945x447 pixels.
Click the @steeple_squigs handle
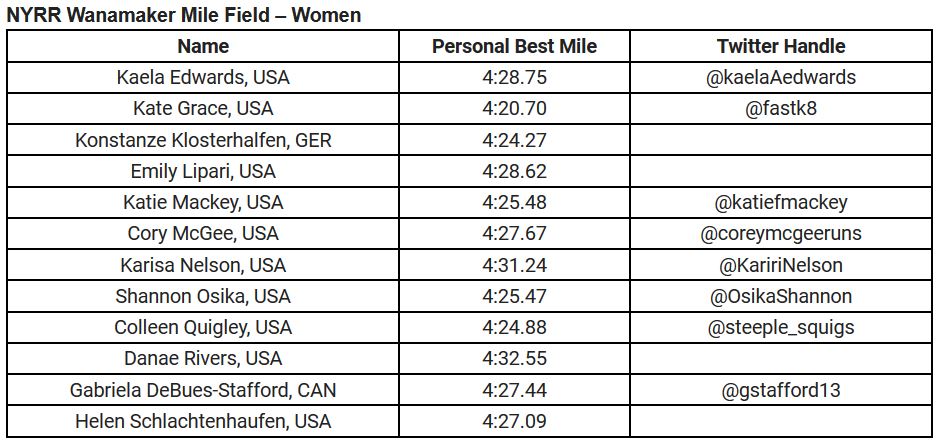[781, 328]
